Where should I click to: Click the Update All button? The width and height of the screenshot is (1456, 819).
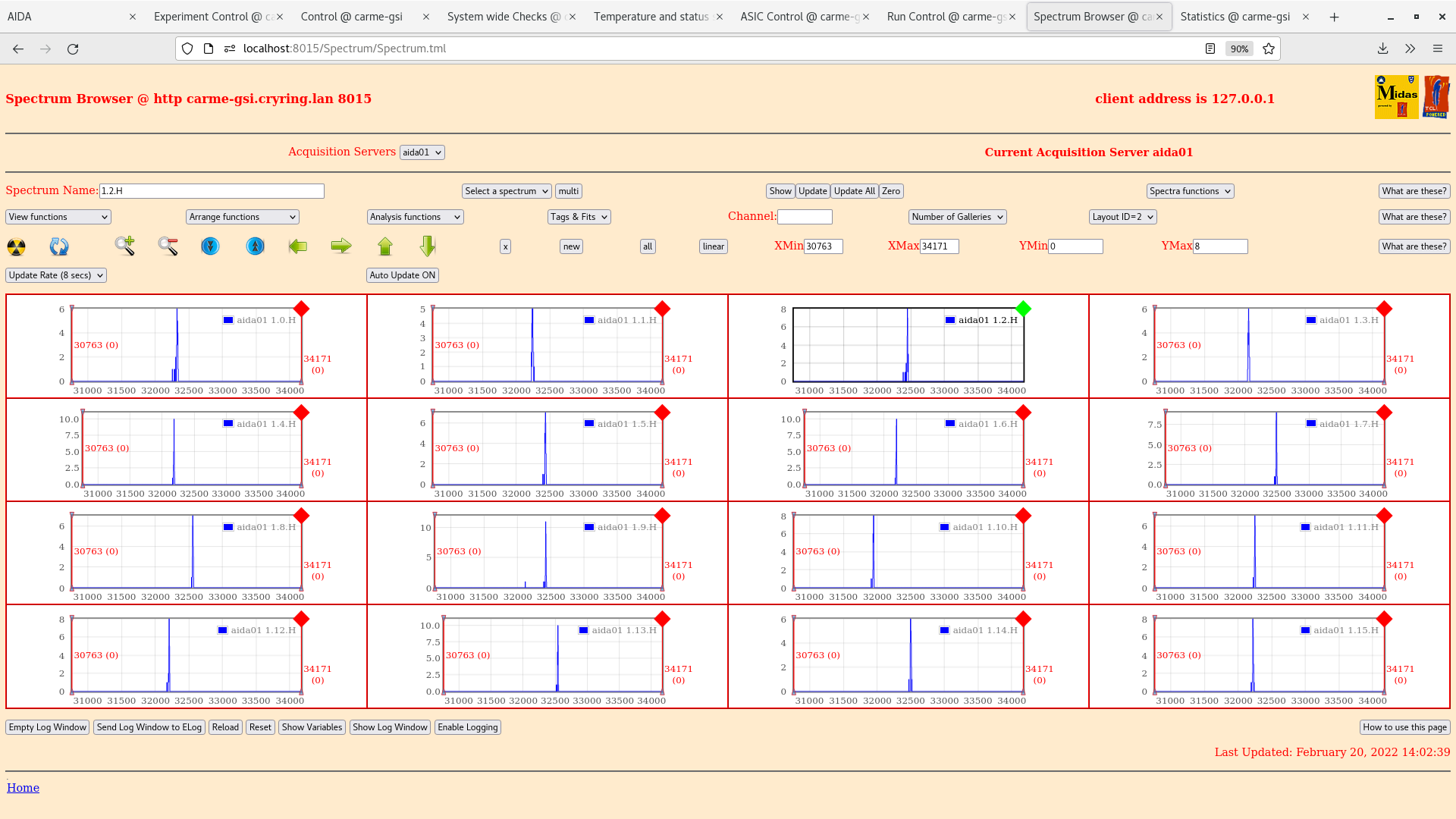[x=854, y=190]
